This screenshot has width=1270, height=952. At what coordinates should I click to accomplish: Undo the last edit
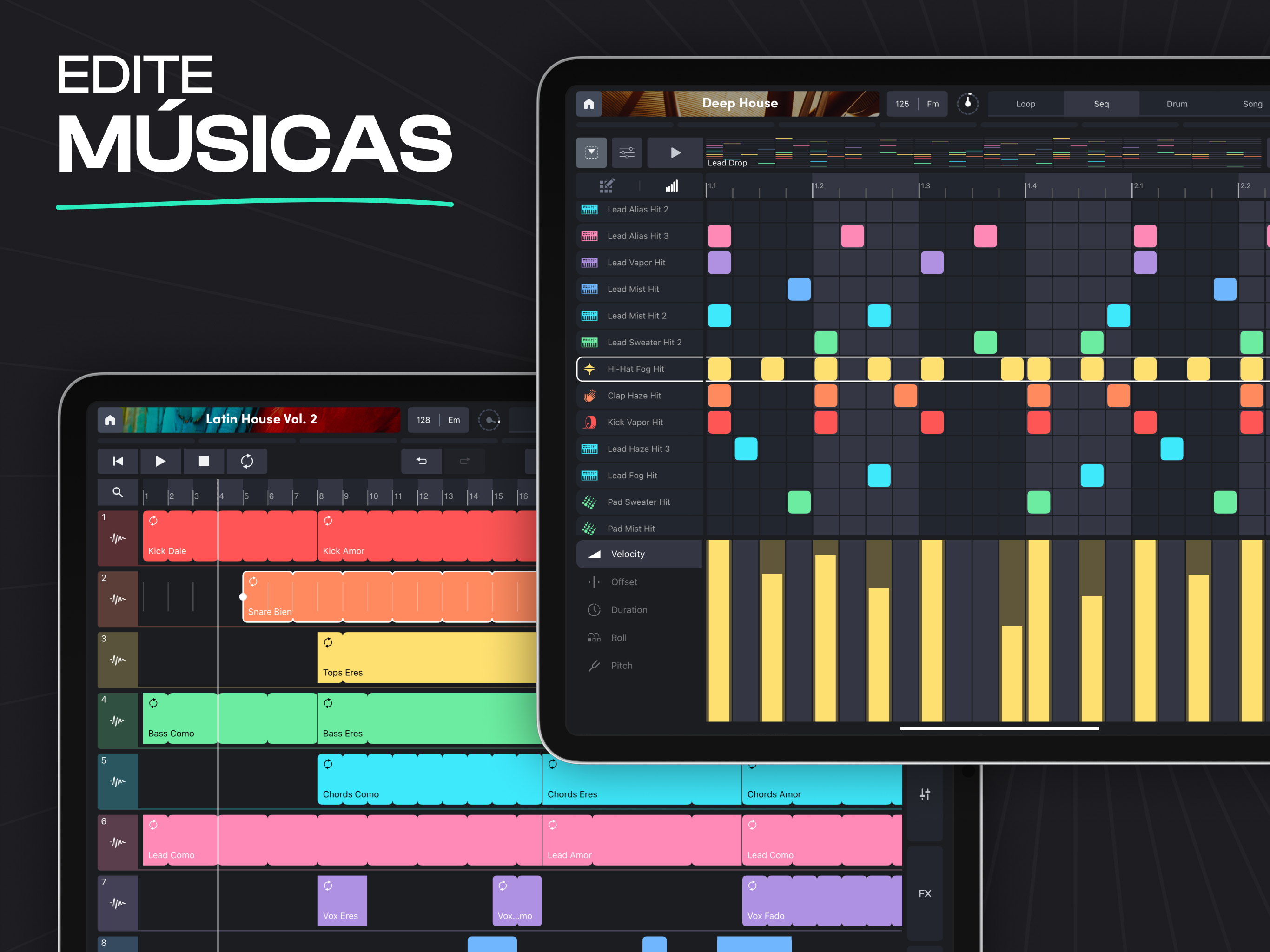422,461
